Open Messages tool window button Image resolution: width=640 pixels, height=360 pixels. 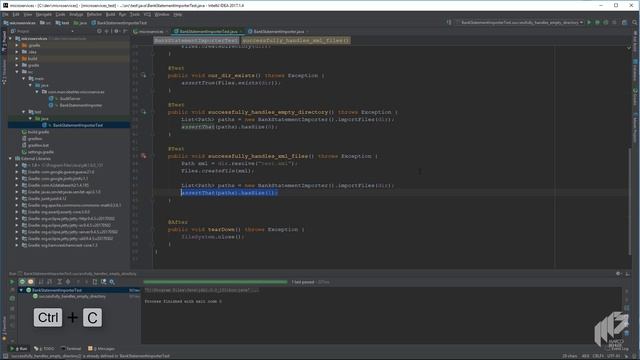tap(101, 349)
